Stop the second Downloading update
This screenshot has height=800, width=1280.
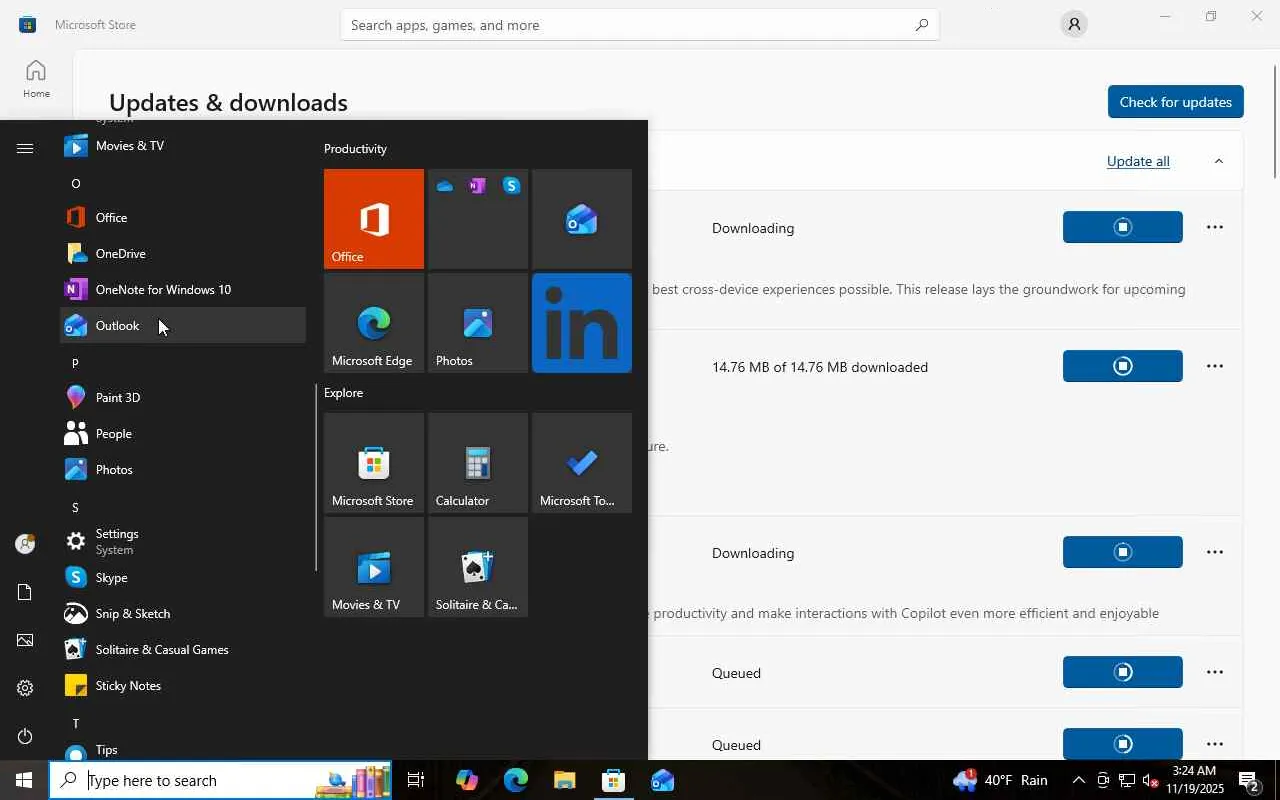[x=1123, y=552]
